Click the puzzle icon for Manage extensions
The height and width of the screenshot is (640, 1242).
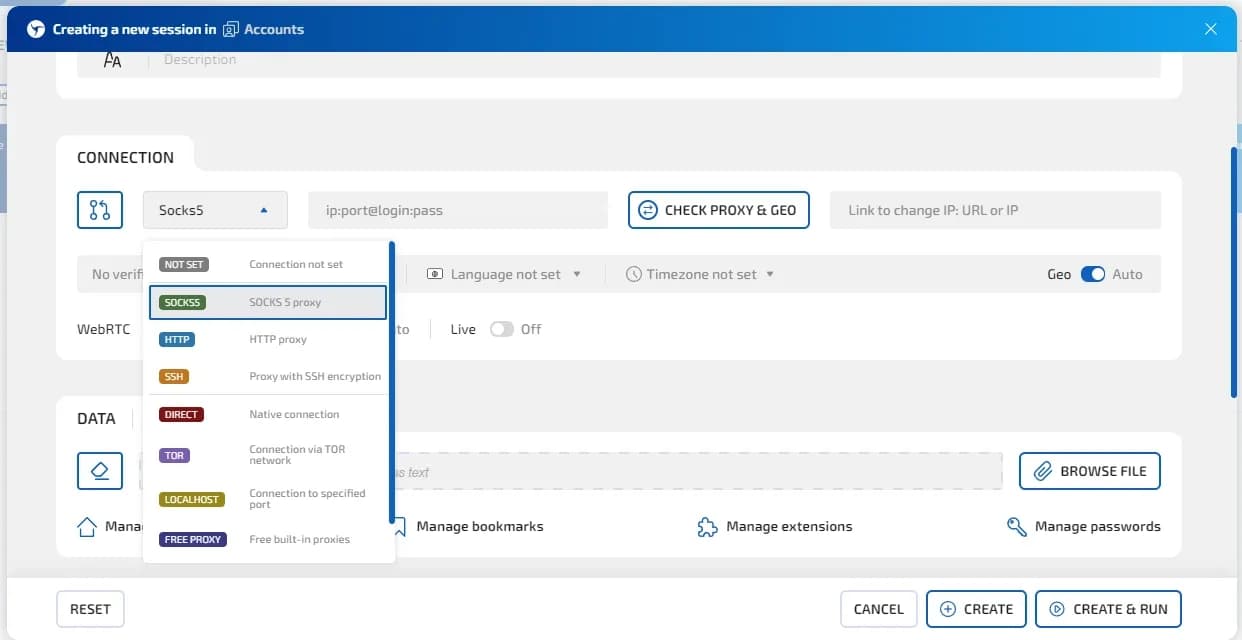click(x=707, y=525)
